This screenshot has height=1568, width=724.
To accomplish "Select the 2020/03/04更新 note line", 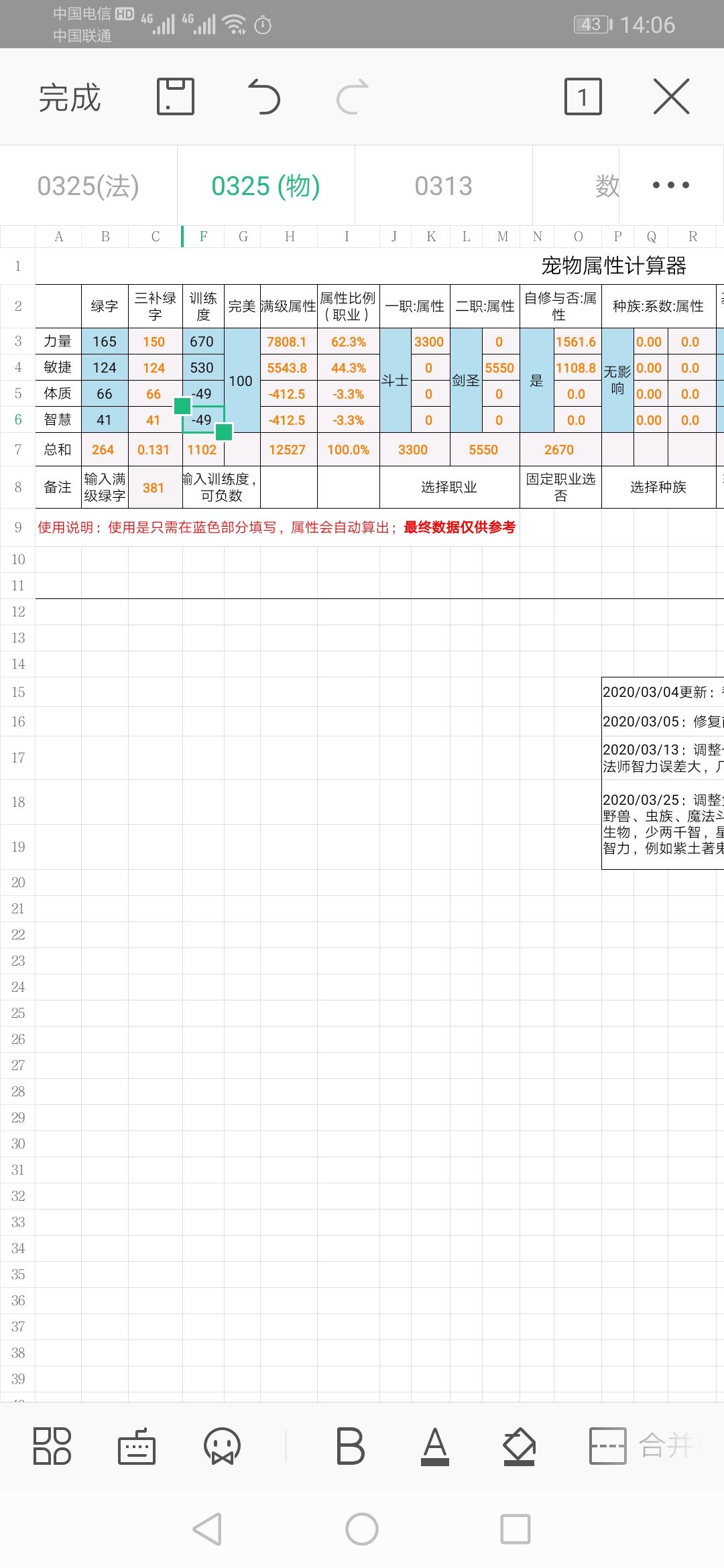I will [662, 692].
